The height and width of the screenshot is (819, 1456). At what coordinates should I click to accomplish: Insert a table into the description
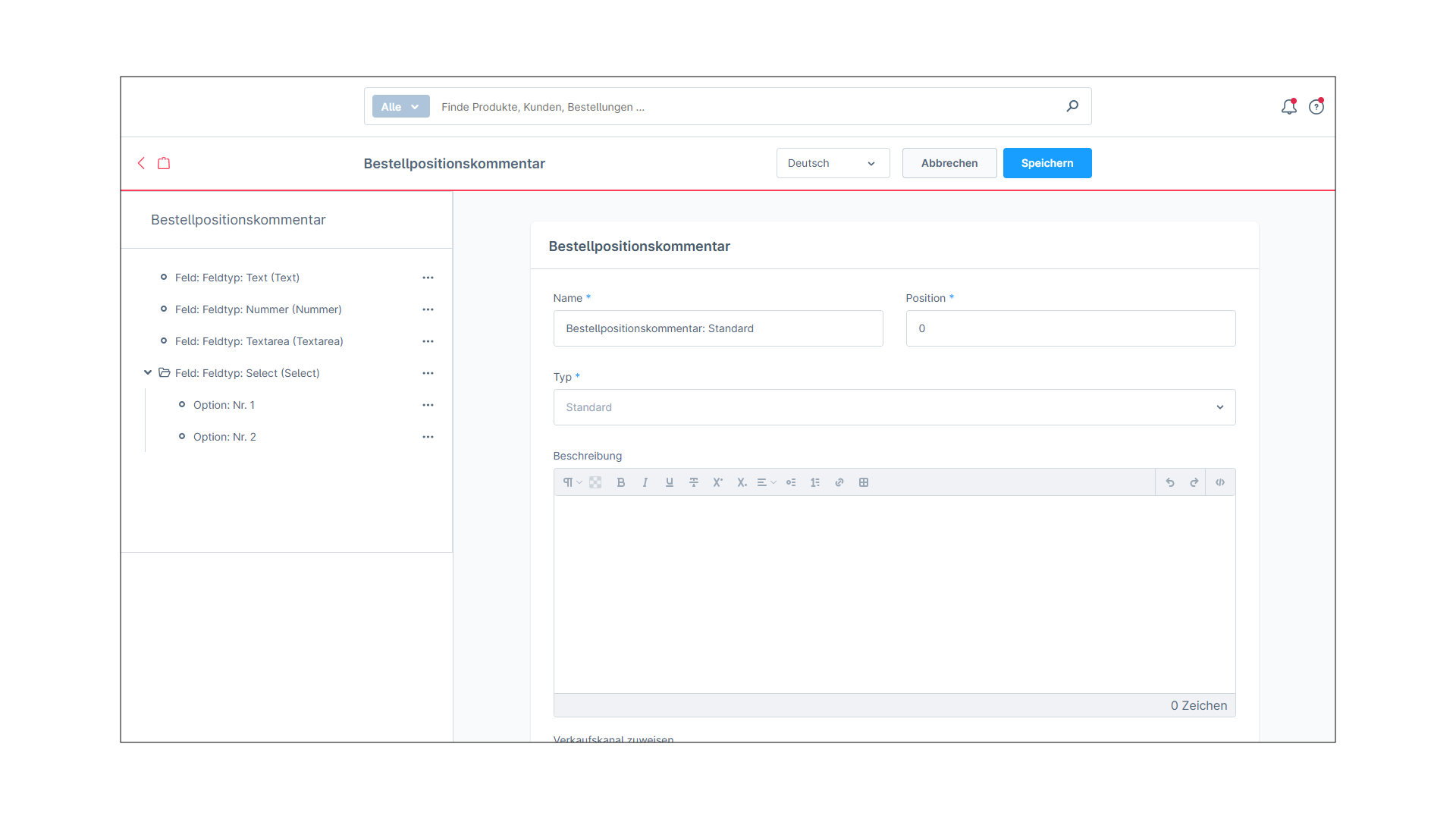click(x=864, y=482)
